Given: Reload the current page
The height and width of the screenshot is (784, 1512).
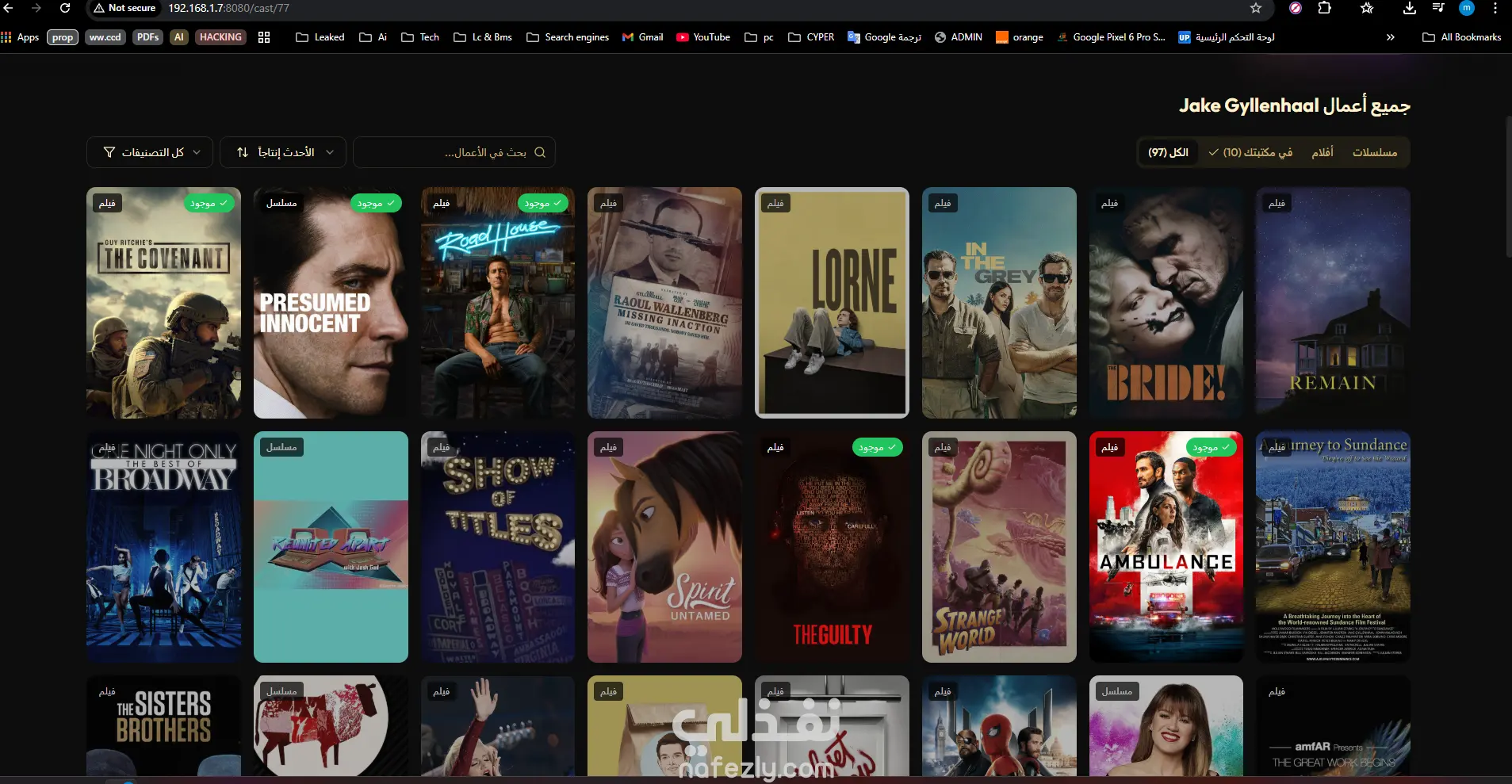Looking at the screenshot, I should pyautogui.click(x=65, y=8).
